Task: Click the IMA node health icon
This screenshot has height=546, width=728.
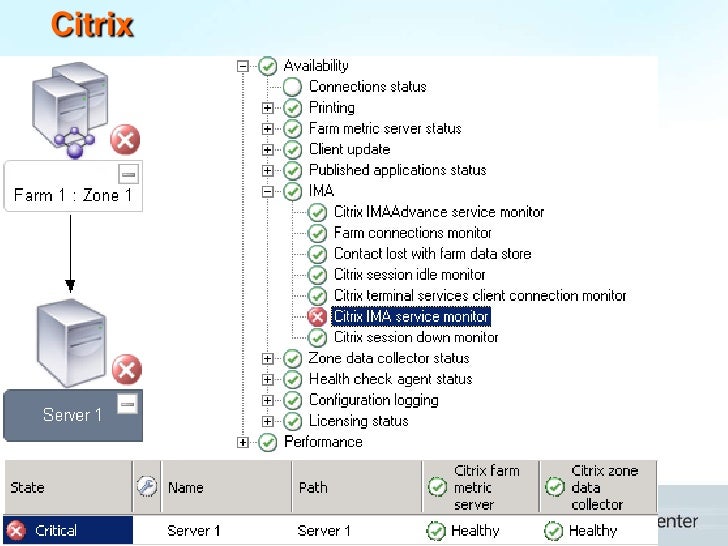Action: tap(292, 191)
